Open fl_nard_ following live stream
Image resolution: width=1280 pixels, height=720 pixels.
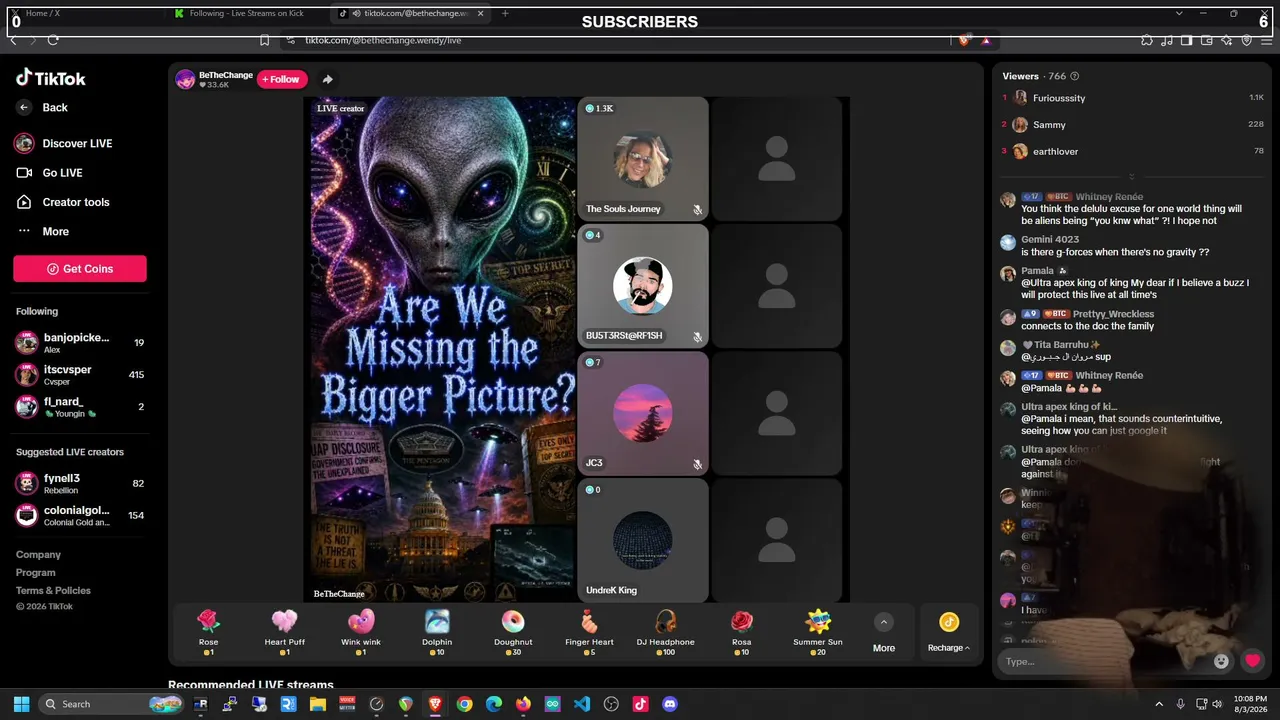point(80,407)
